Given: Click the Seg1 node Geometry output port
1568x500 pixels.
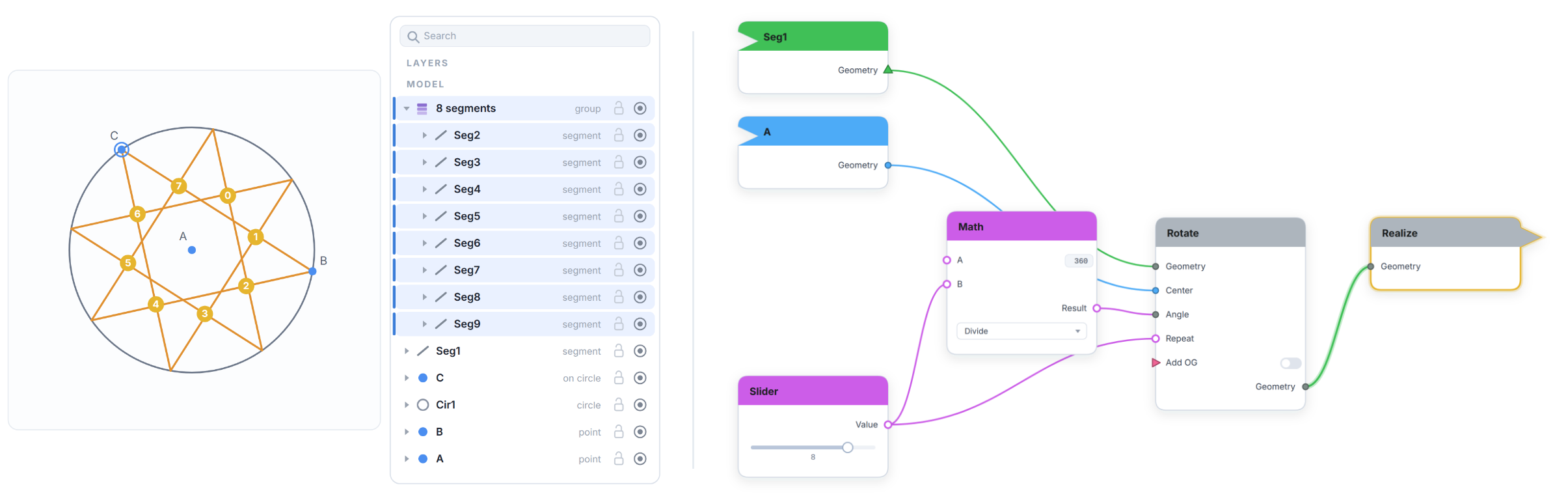Looking at the screenshot, I should click(887, 70).
